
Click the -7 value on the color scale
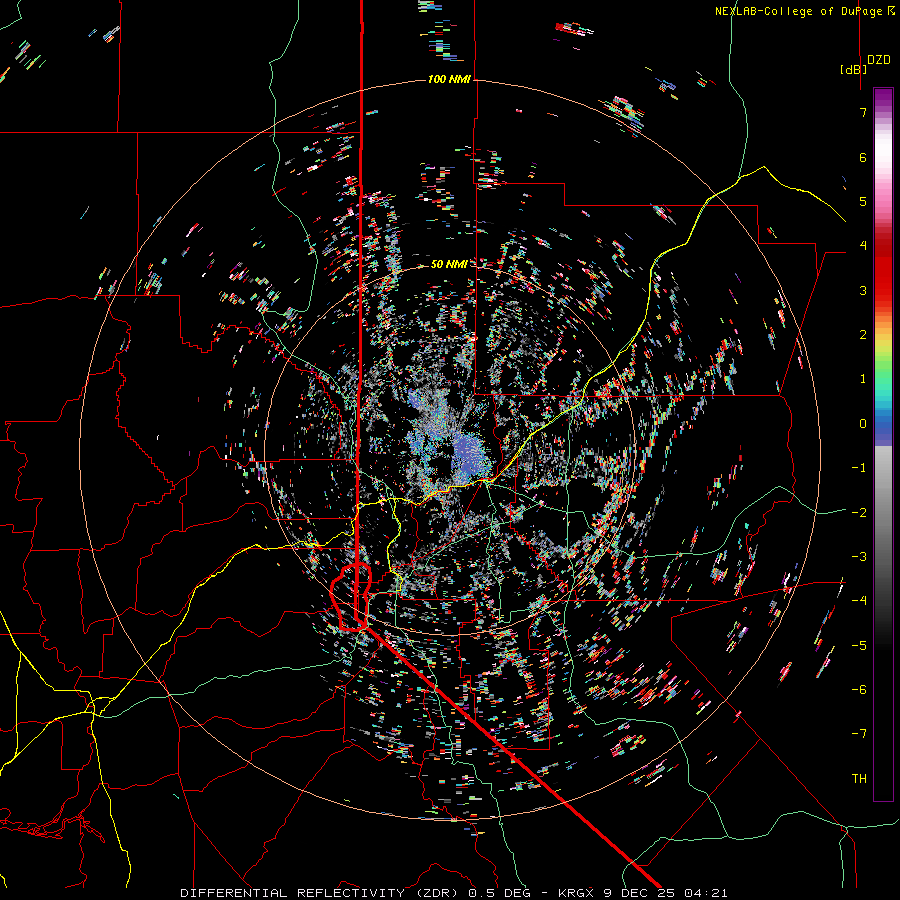[x=859, y=734]
